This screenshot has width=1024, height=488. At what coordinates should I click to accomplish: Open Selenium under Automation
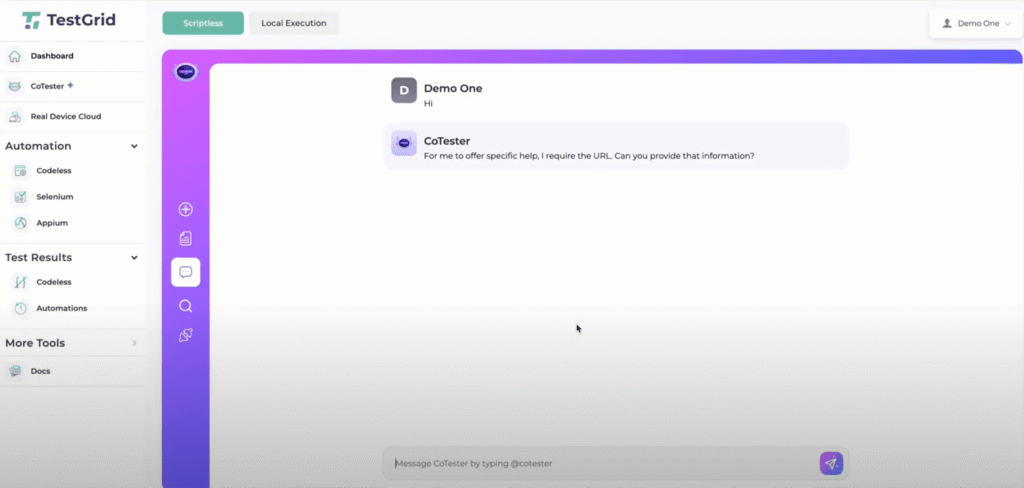click(x=54, y=197)
